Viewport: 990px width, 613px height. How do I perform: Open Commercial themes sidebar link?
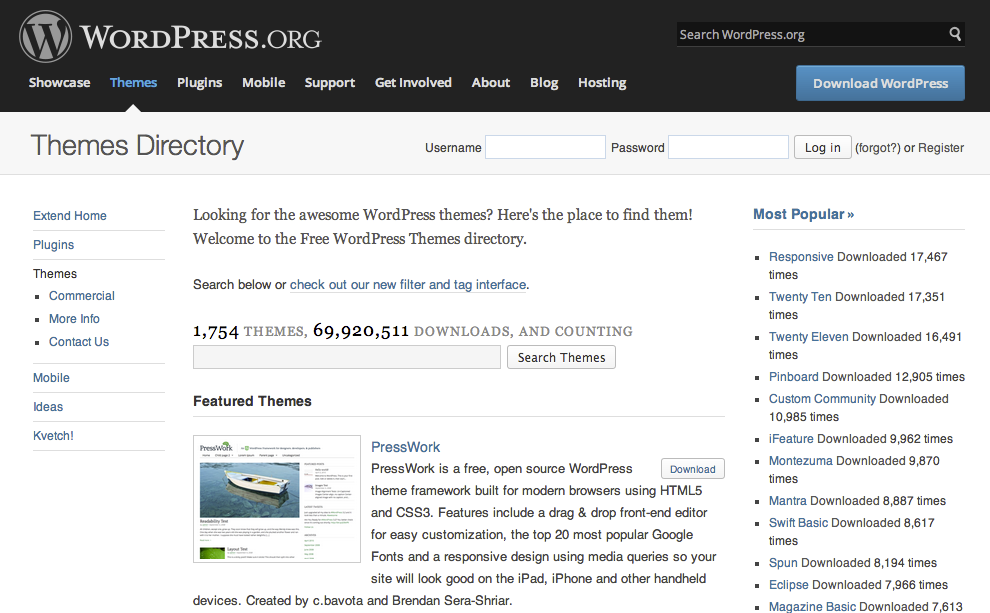[81, 296]
